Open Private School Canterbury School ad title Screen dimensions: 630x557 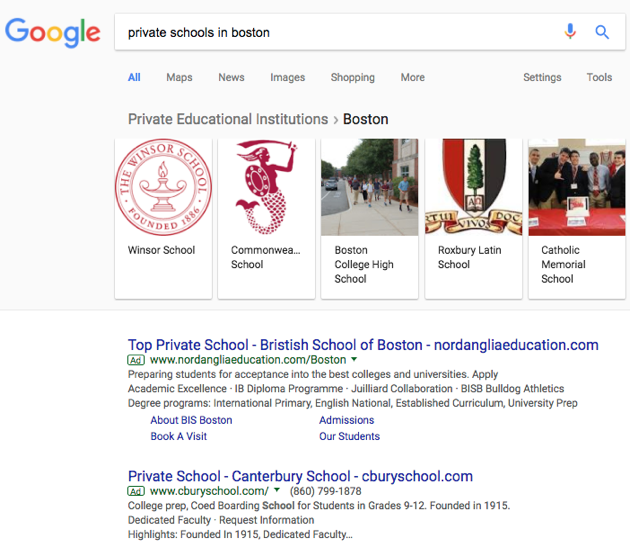300,476
